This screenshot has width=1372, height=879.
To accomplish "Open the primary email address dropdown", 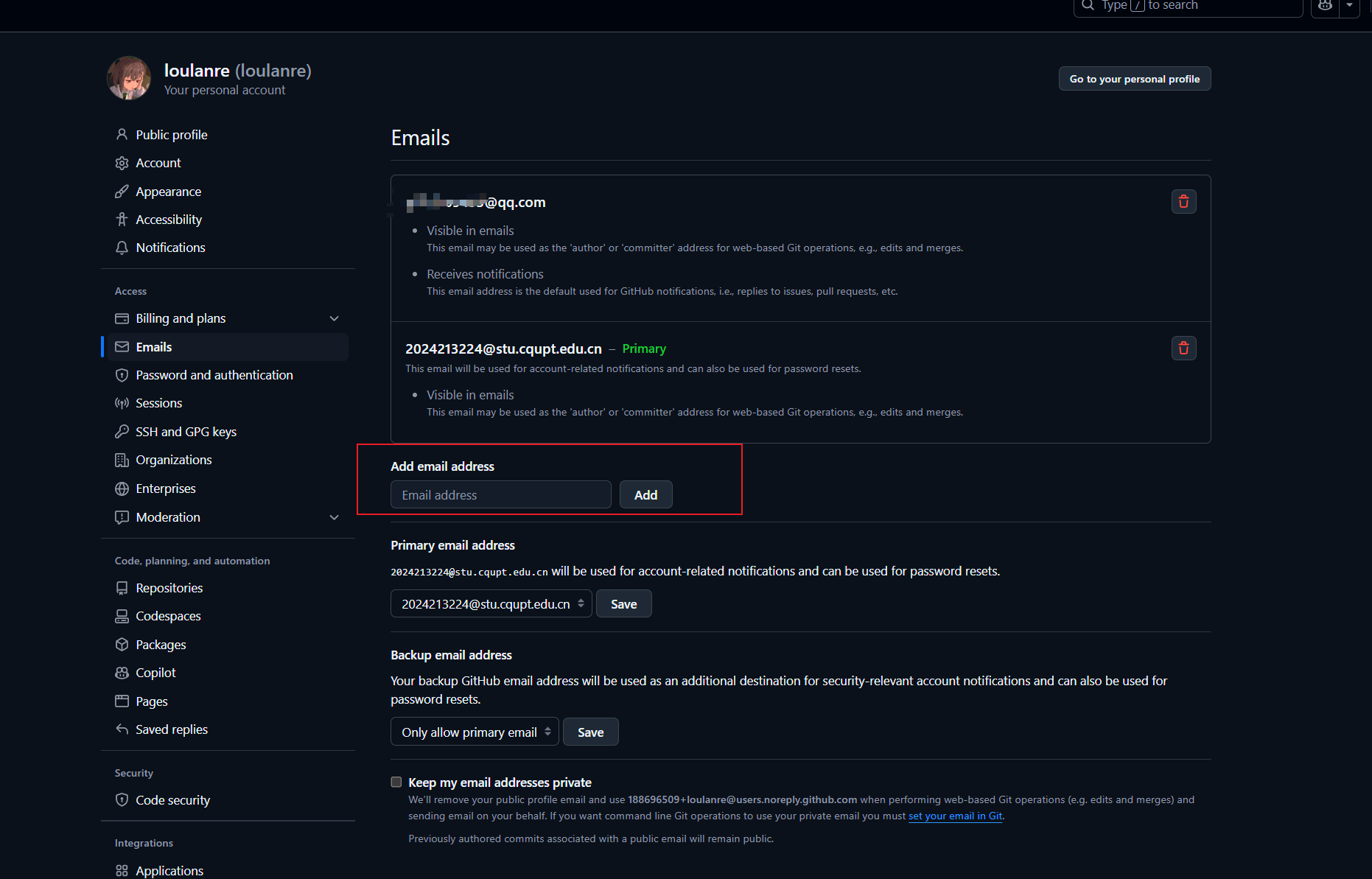I will coord(491,604).
